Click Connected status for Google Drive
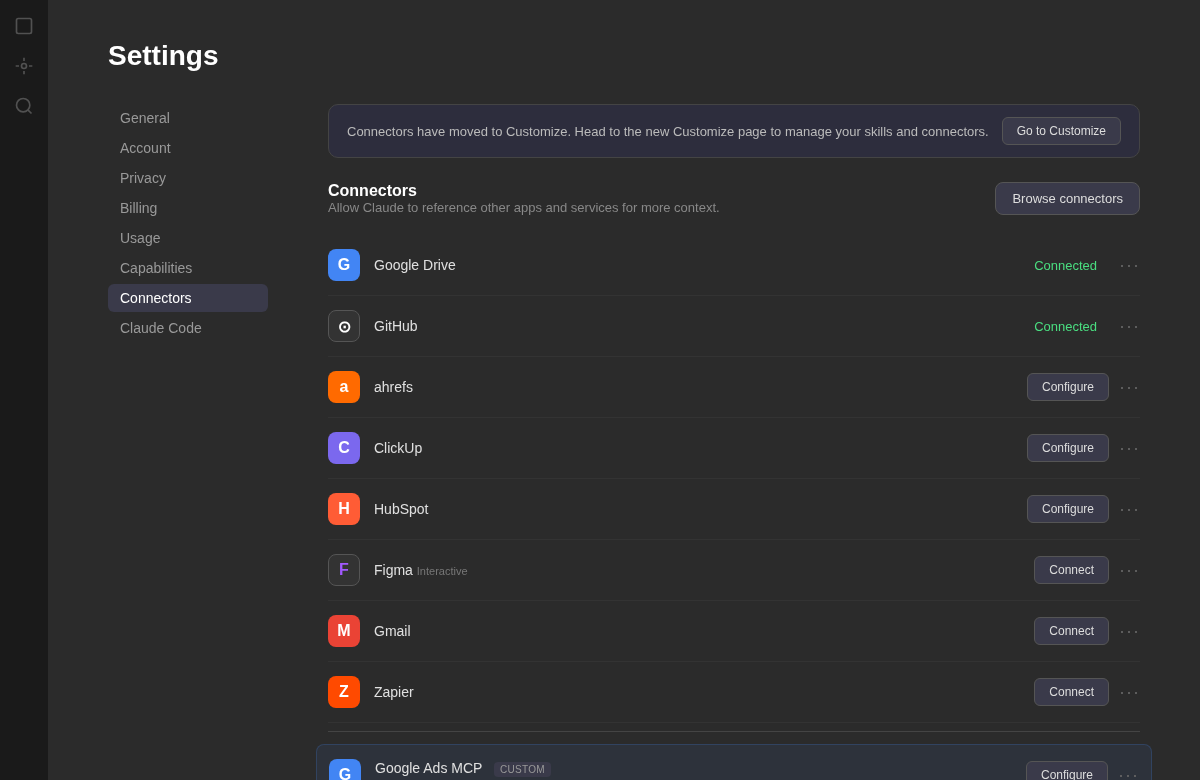1200x780 pixels. [x=1065, y=265]
